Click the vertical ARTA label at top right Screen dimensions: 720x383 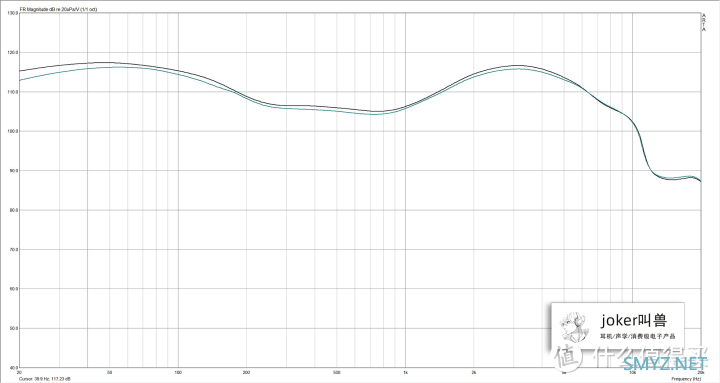point(704,23)
